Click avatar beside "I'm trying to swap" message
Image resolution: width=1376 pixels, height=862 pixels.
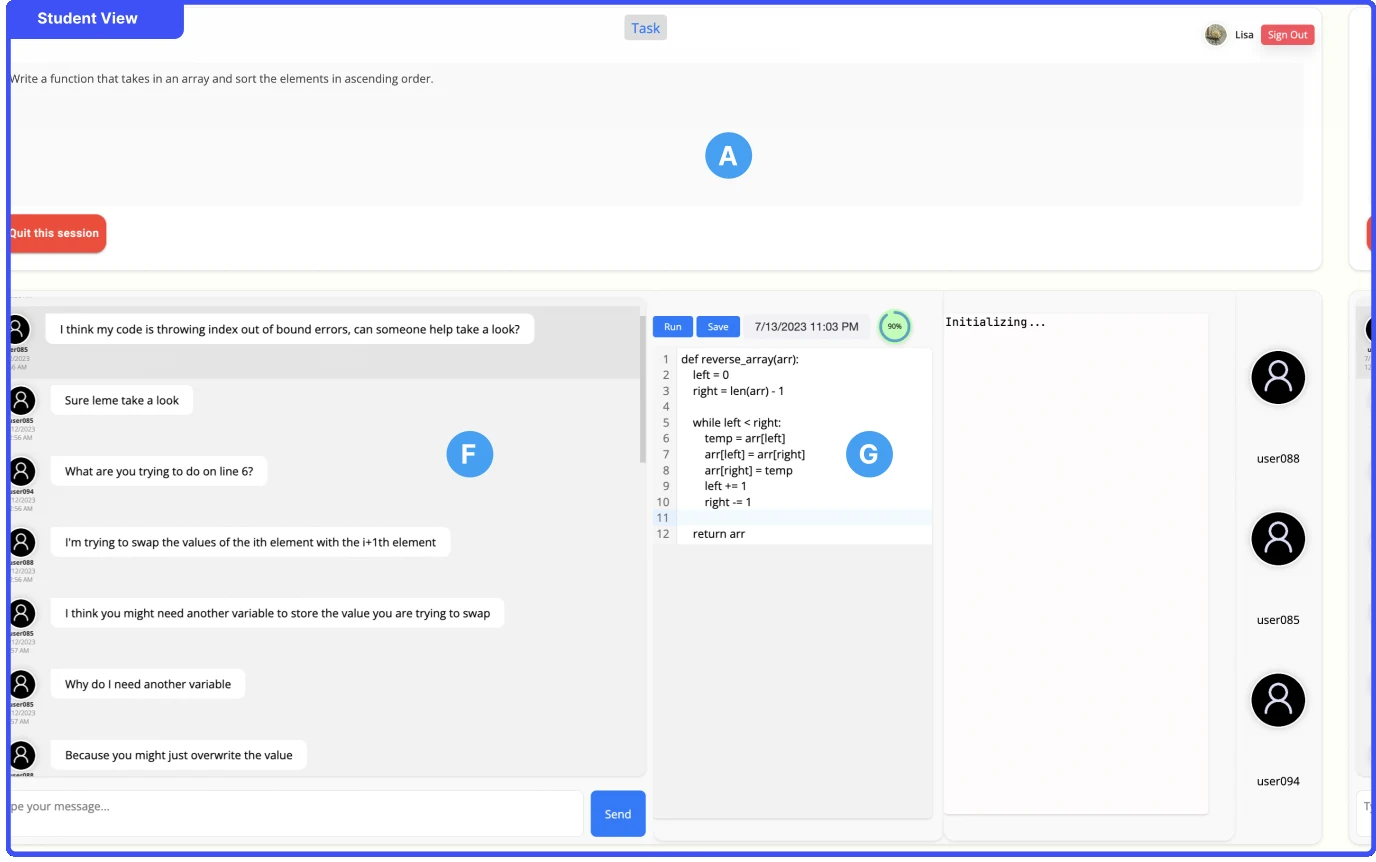pyautogui.click(x=20, y=542)
